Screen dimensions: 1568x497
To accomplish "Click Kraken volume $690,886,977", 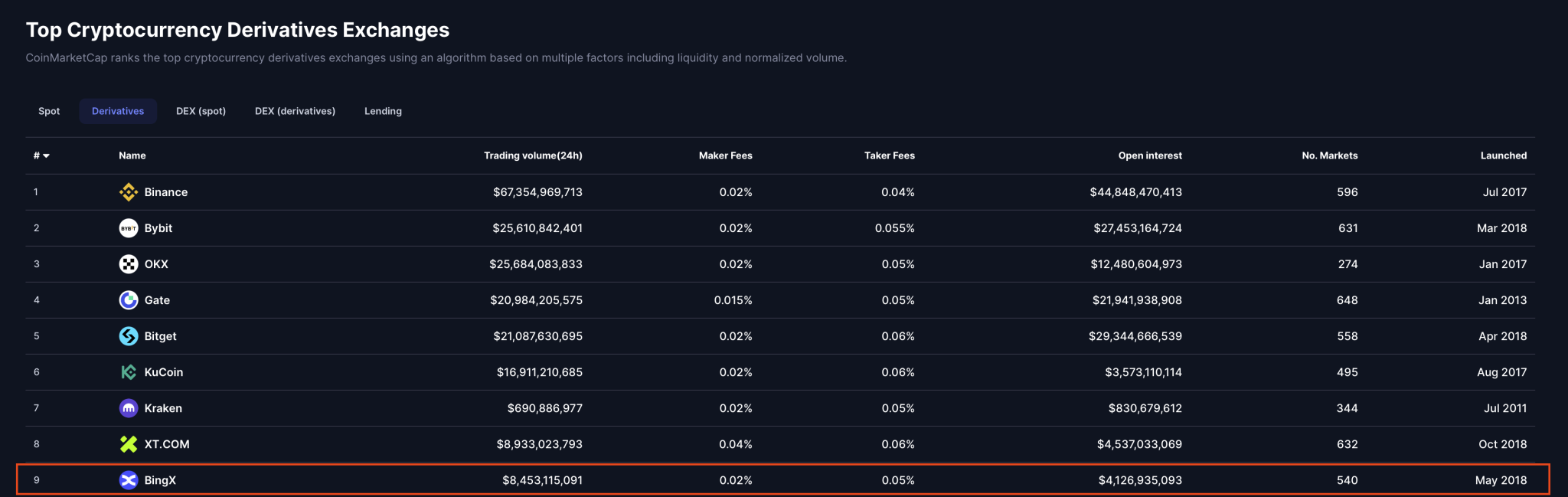I will pyautogui.click(x=545, y=408).
